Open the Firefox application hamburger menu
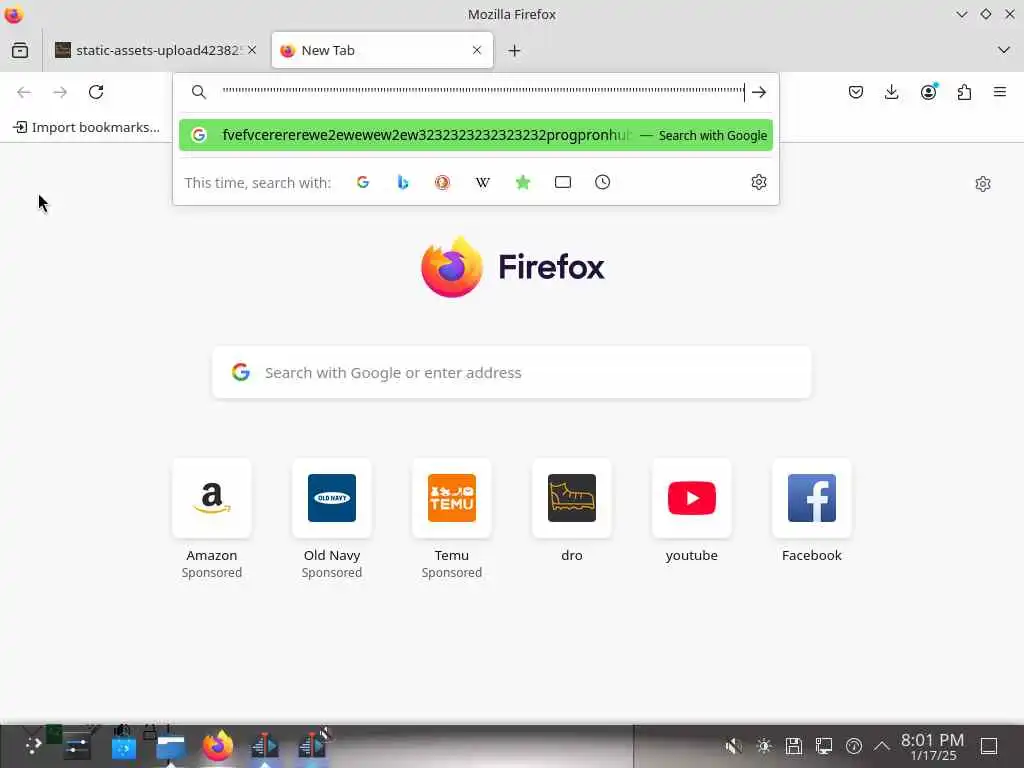 coord(1000,92)
